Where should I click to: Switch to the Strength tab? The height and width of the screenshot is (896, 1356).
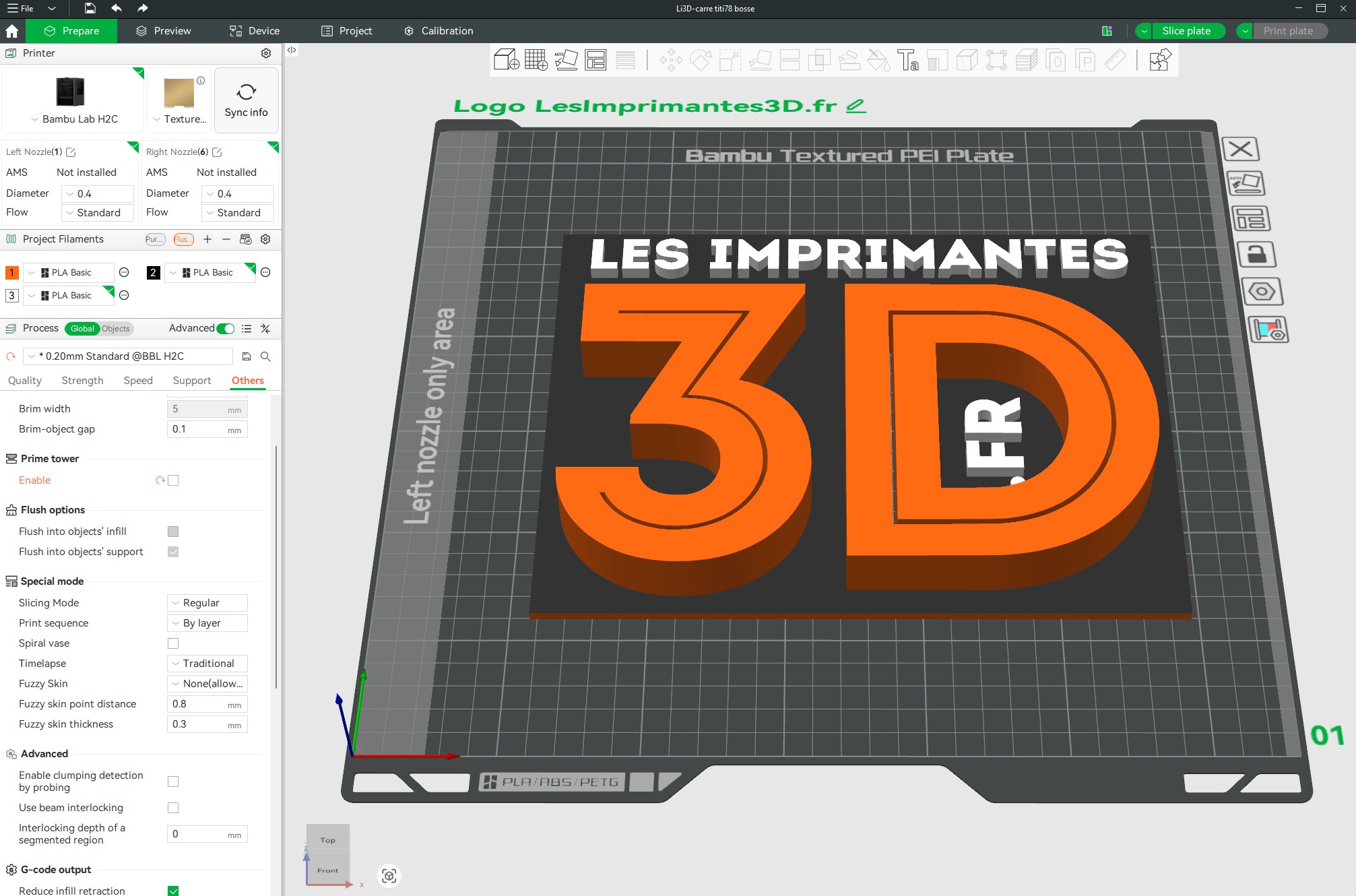click(82, 381)
